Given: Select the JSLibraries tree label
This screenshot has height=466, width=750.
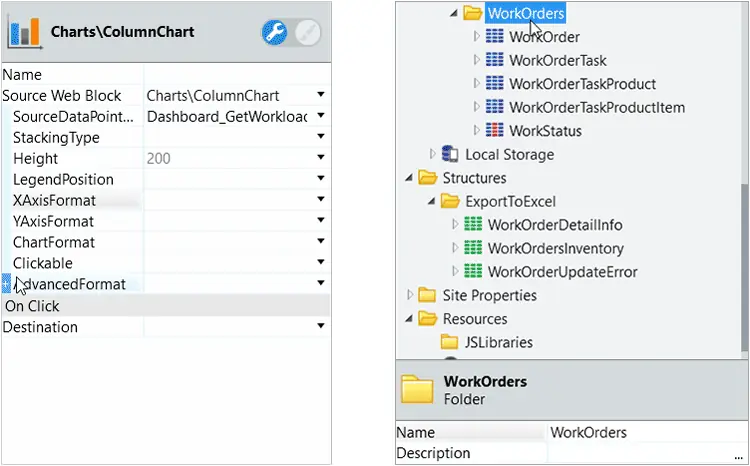Looking at the screenshot, I should click(x=498, y=342).
